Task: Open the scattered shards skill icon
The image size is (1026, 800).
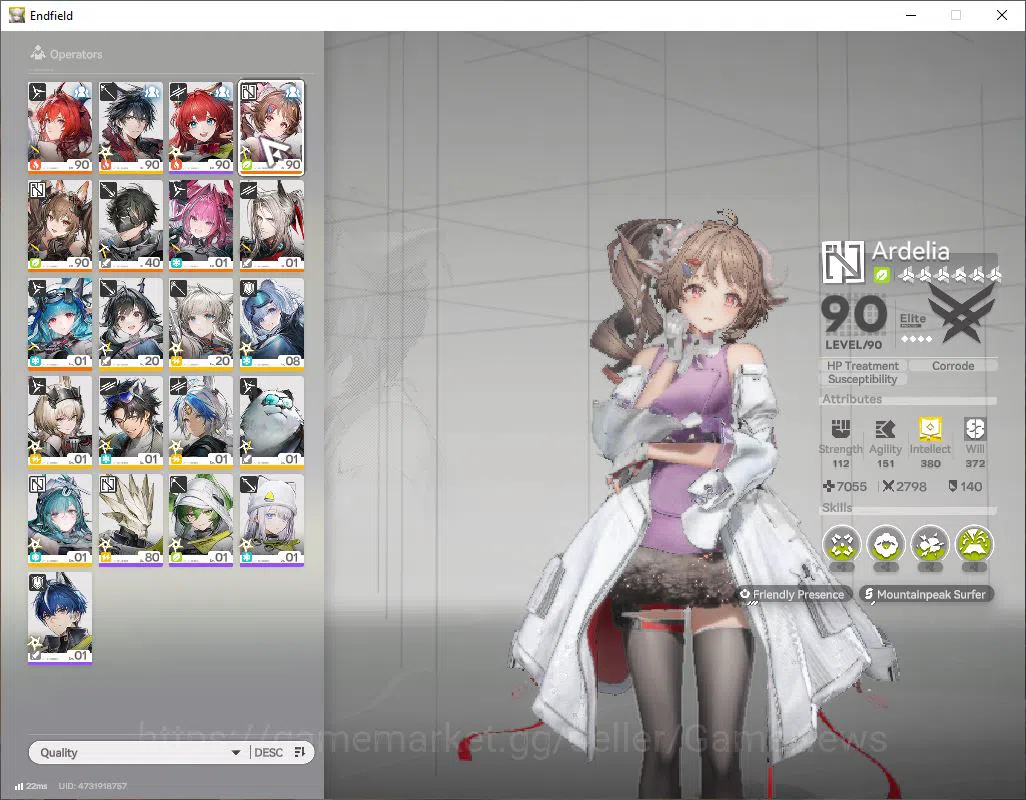Action: pyautogui.click(x=841, y=544)
